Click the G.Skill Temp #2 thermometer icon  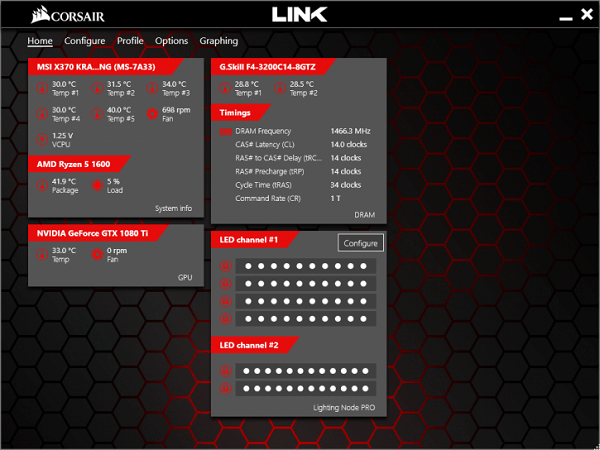coord(280,88)
